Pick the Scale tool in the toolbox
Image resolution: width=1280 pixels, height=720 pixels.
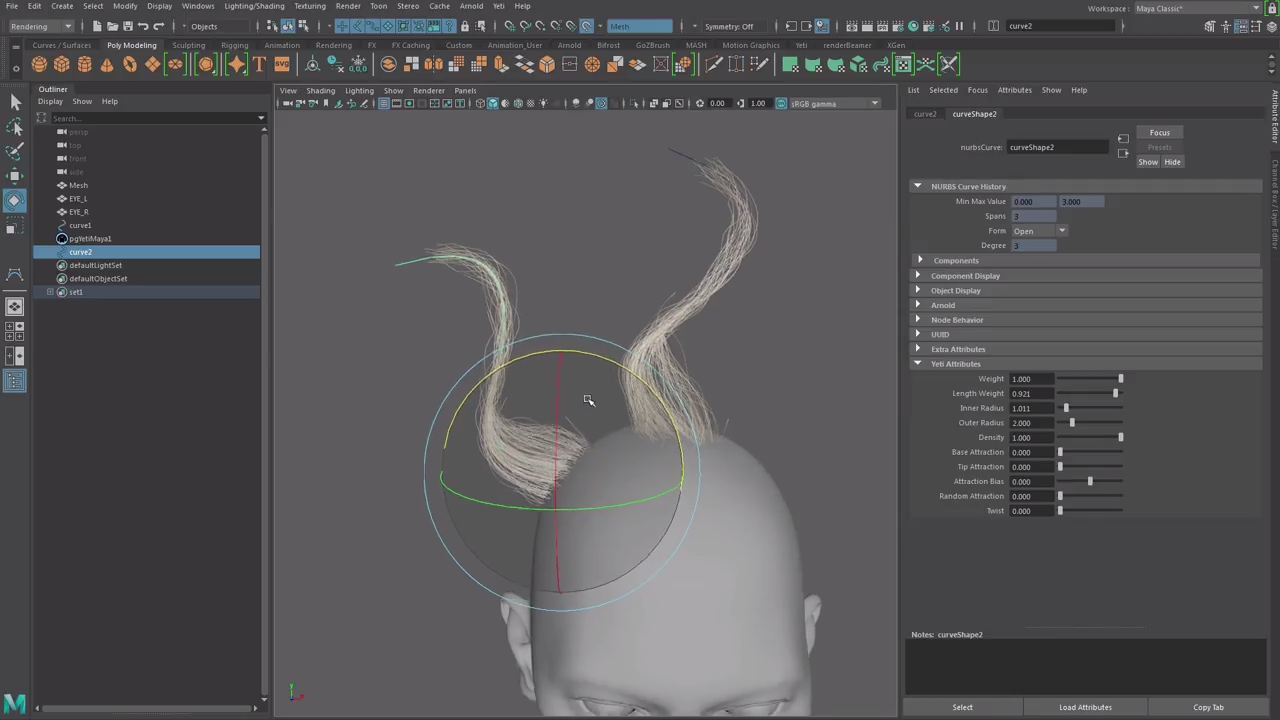pos(14,228)
